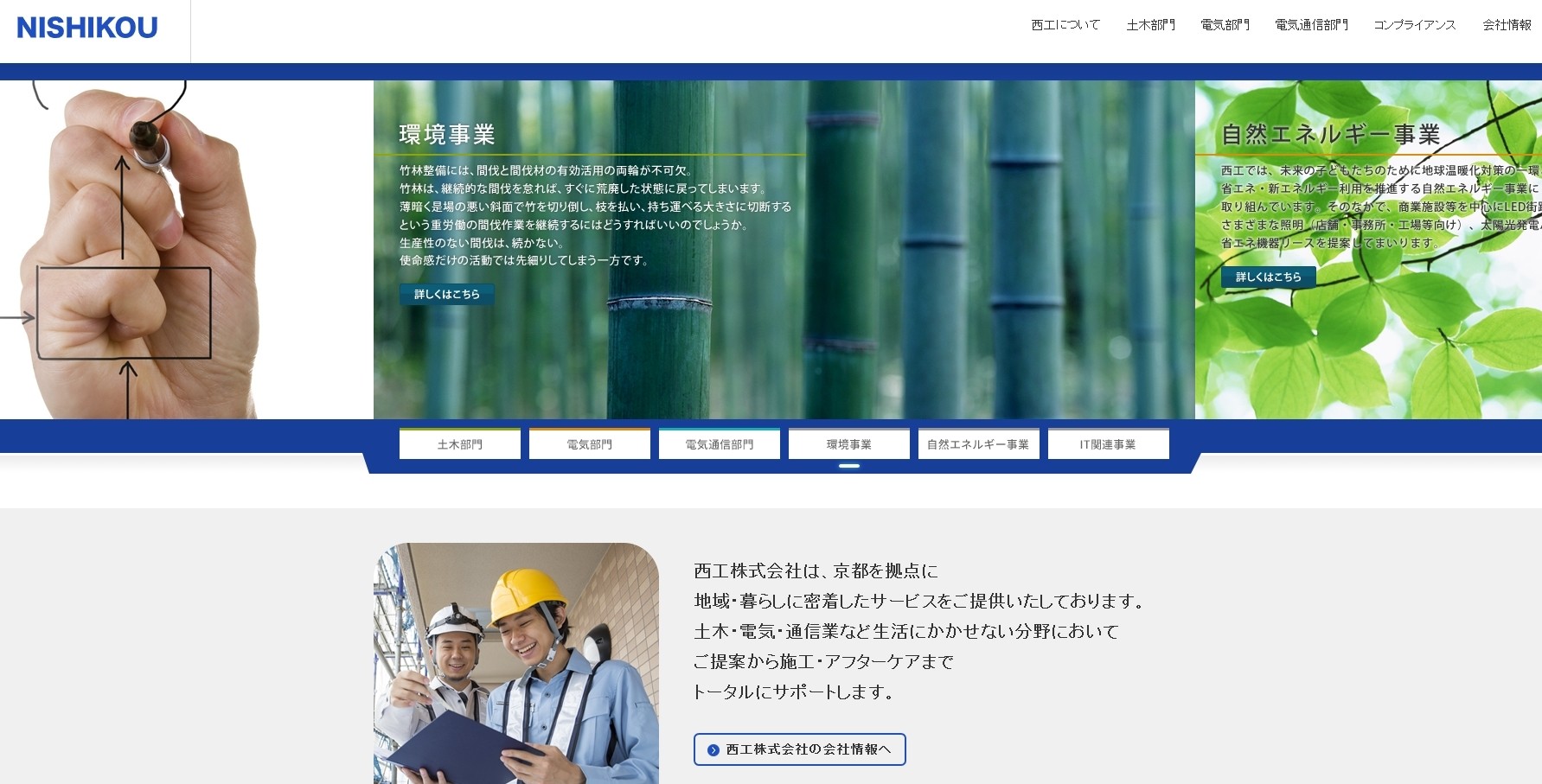Open the 電気部門 top navigation item
The image size is (1542, 784).
[1225, 25]
